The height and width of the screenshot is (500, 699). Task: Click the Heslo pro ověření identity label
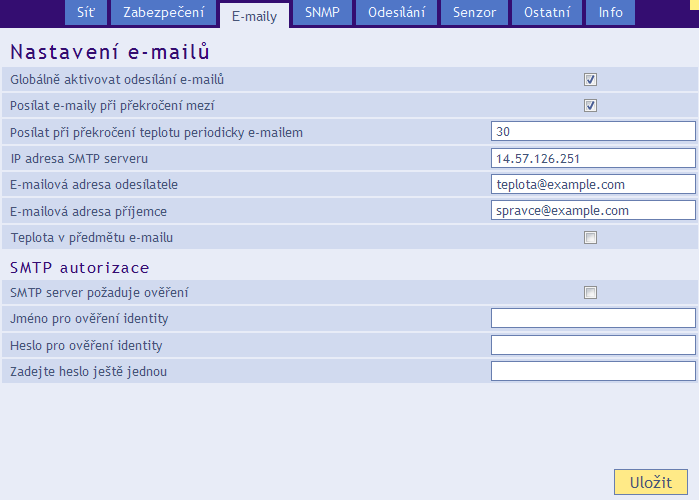coord(86,345)
